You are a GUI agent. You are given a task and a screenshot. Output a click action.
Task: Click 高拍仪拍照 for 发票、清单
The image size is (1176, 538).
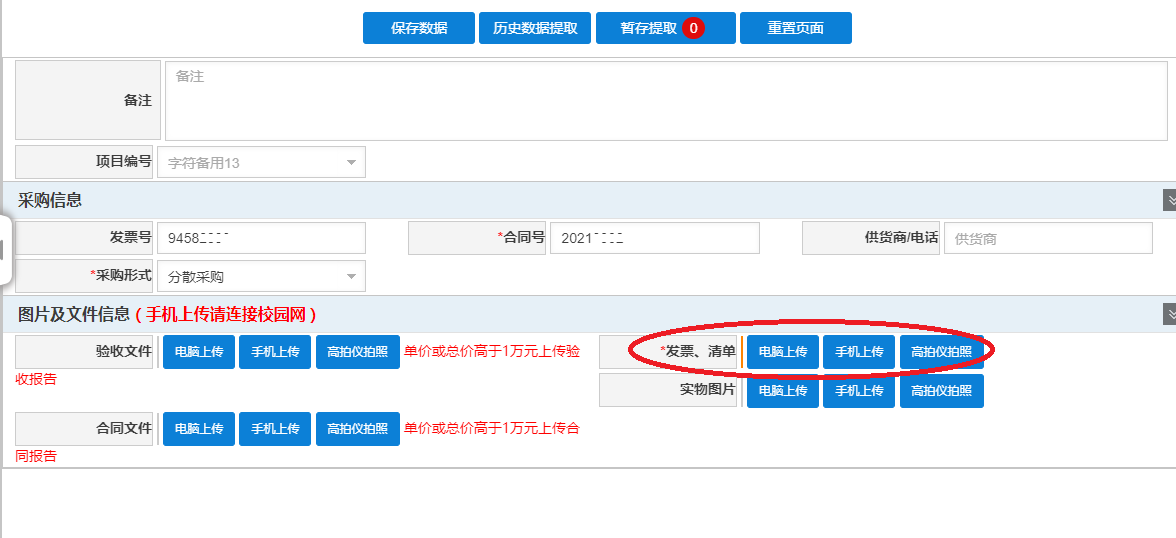tap(941, 352)
